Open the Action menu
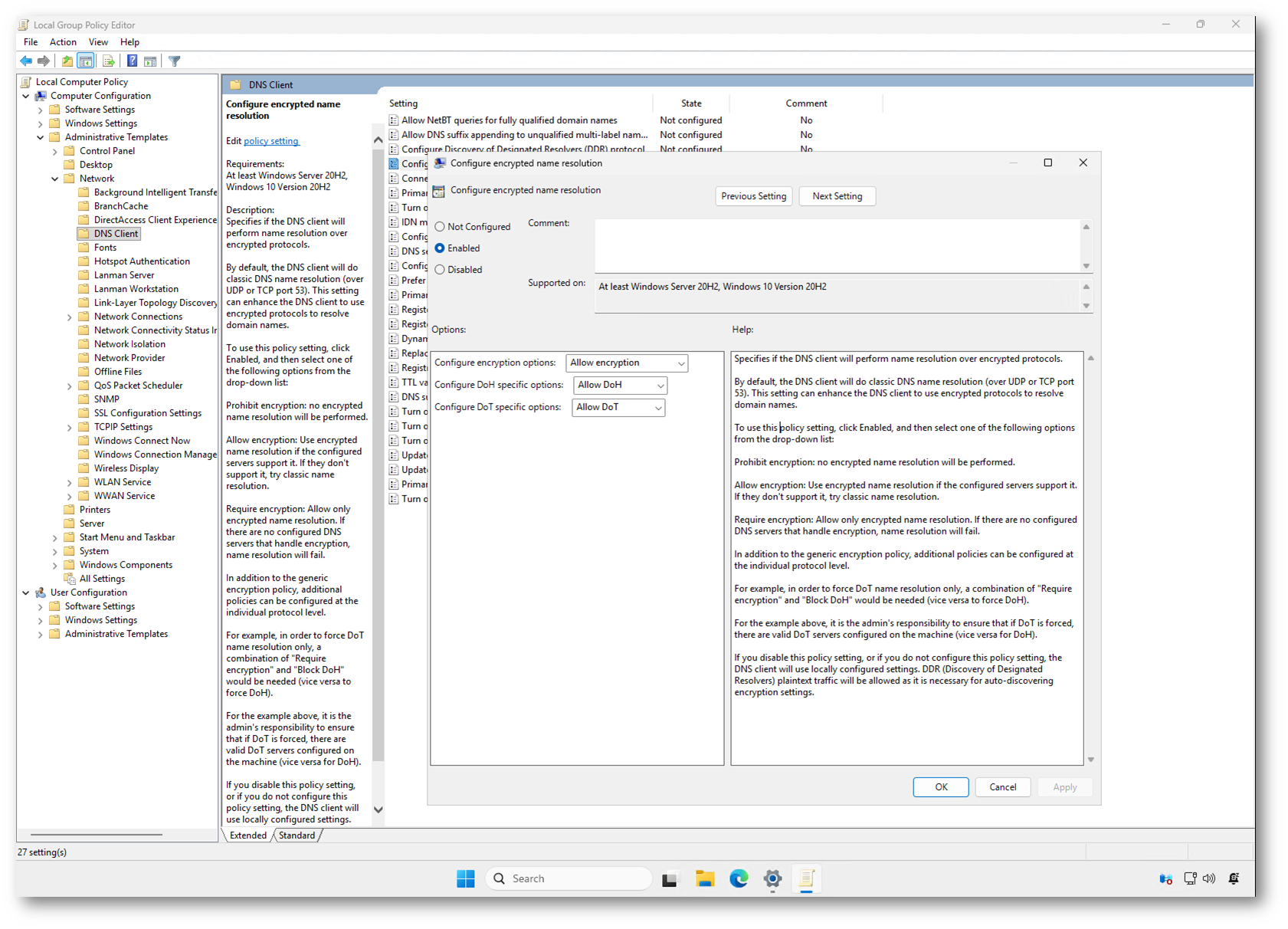 [63, 42]
